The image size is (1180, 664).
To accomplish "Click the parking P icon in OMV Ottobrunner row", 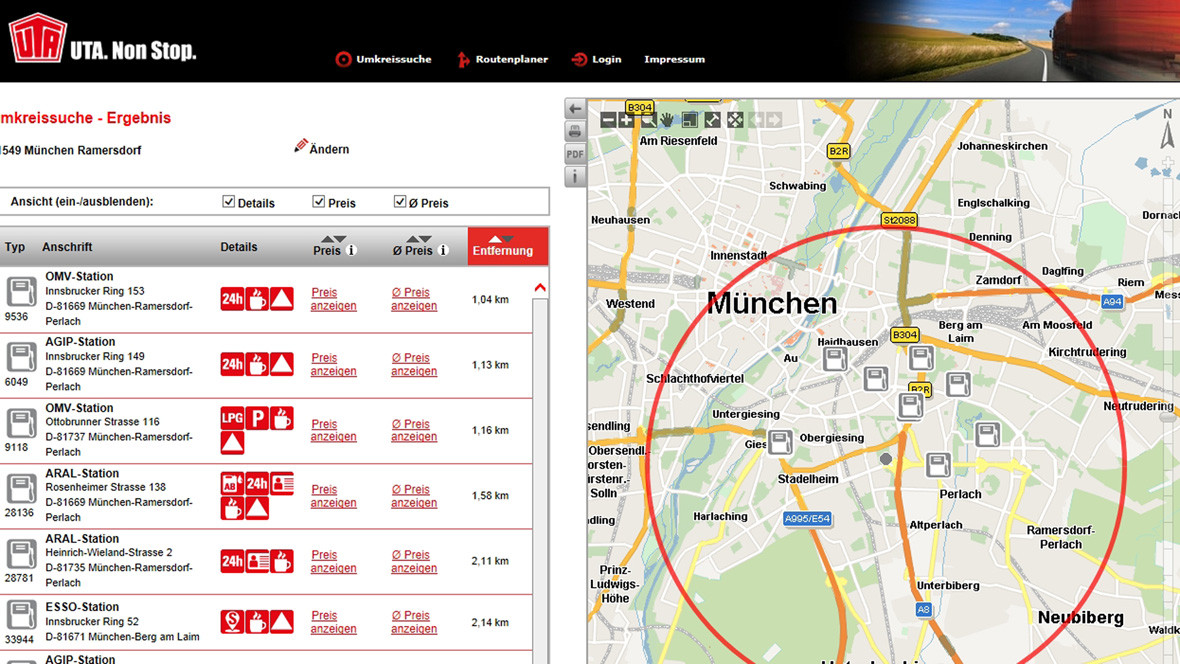I will pyautogui.click(x=257, y=418).
